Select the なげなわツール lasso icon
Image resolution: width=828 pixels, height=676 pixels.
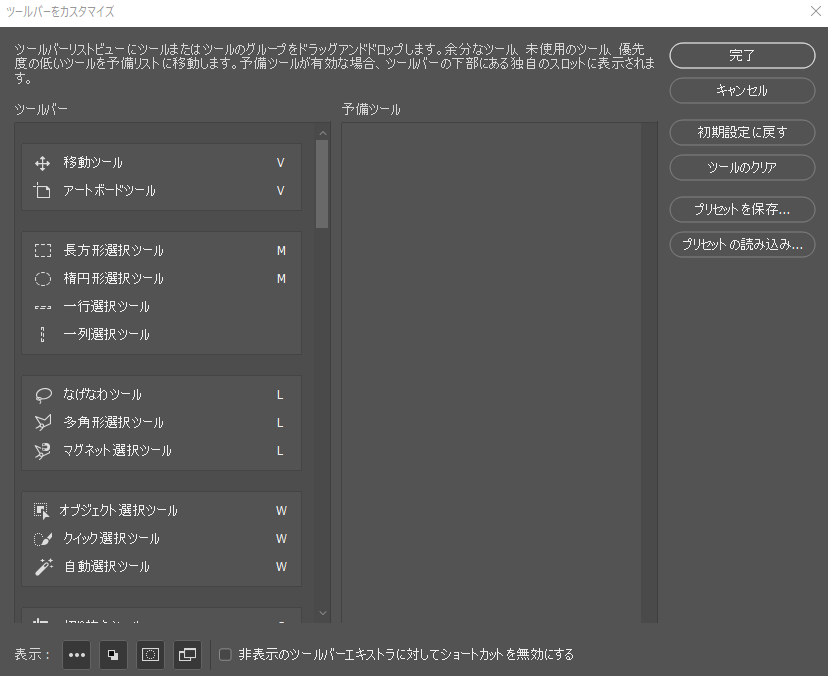pos(43,395)
